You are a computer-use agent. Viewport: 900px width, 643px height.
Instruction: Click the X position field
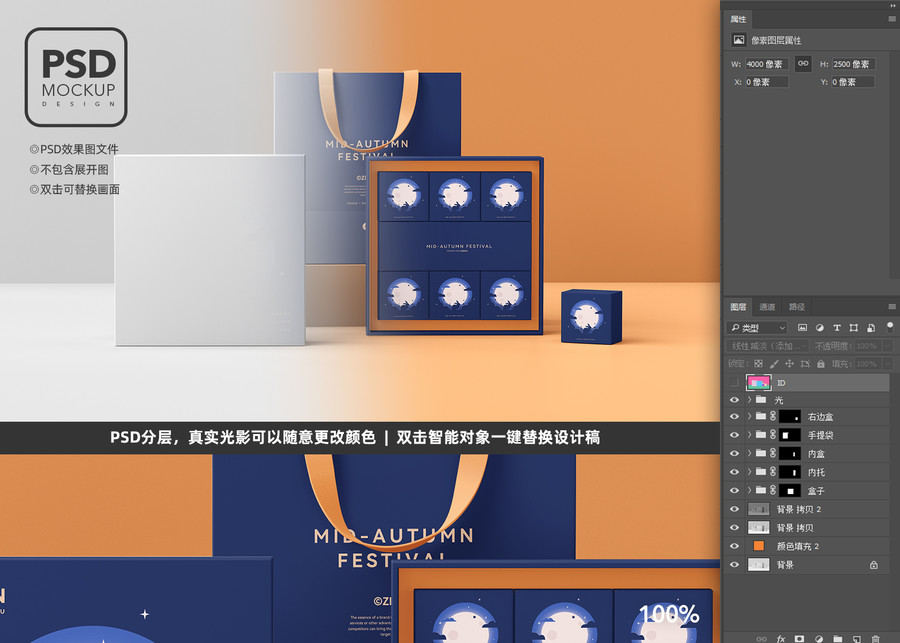tap(767, 82)
